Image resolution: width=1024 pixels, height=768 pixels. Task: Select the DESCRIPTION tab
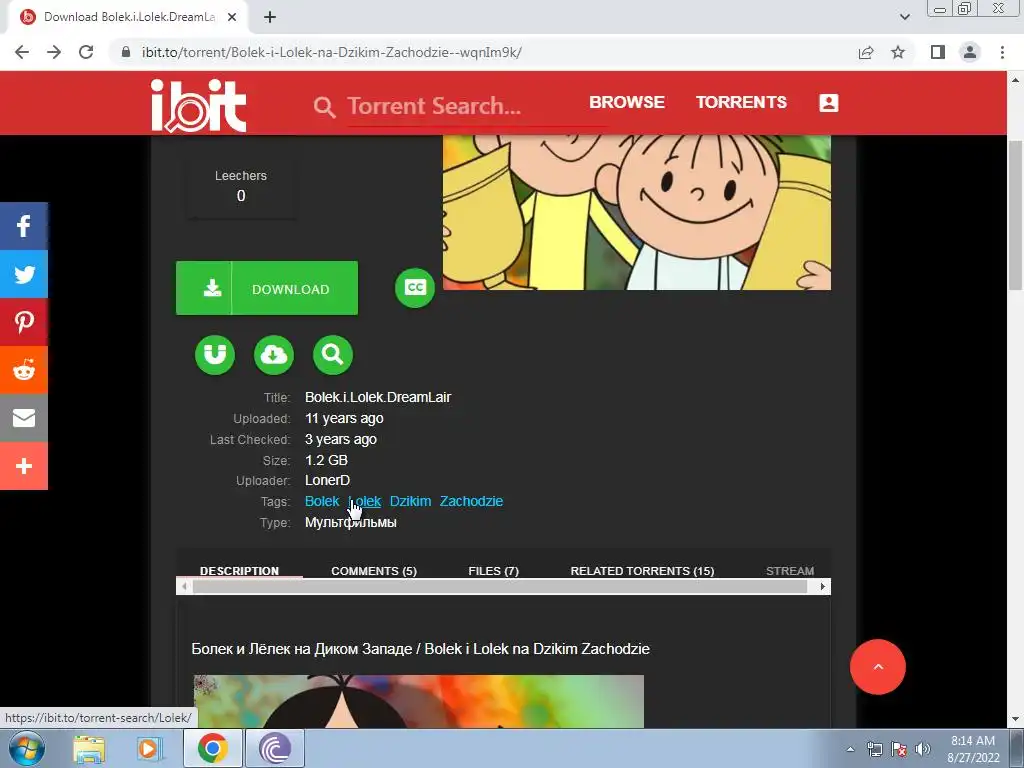click(239, 570)
